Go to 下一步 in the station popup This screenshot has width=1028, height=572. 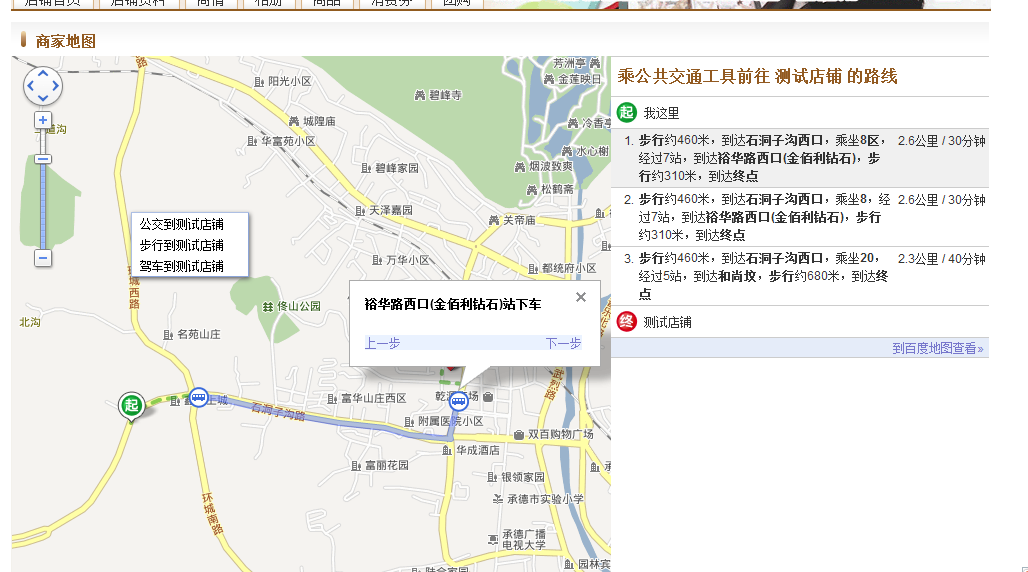tap(563, 343)
